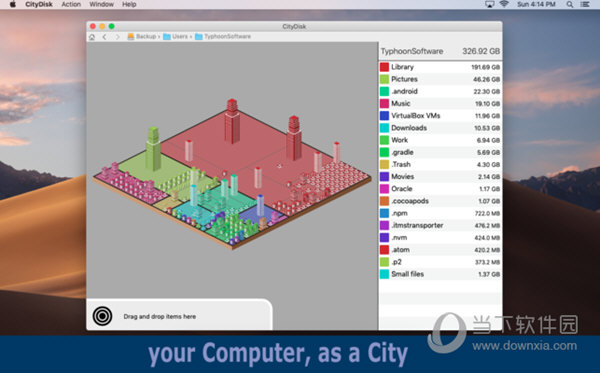
Task: Open the Action menu
Action: (71, 5)
